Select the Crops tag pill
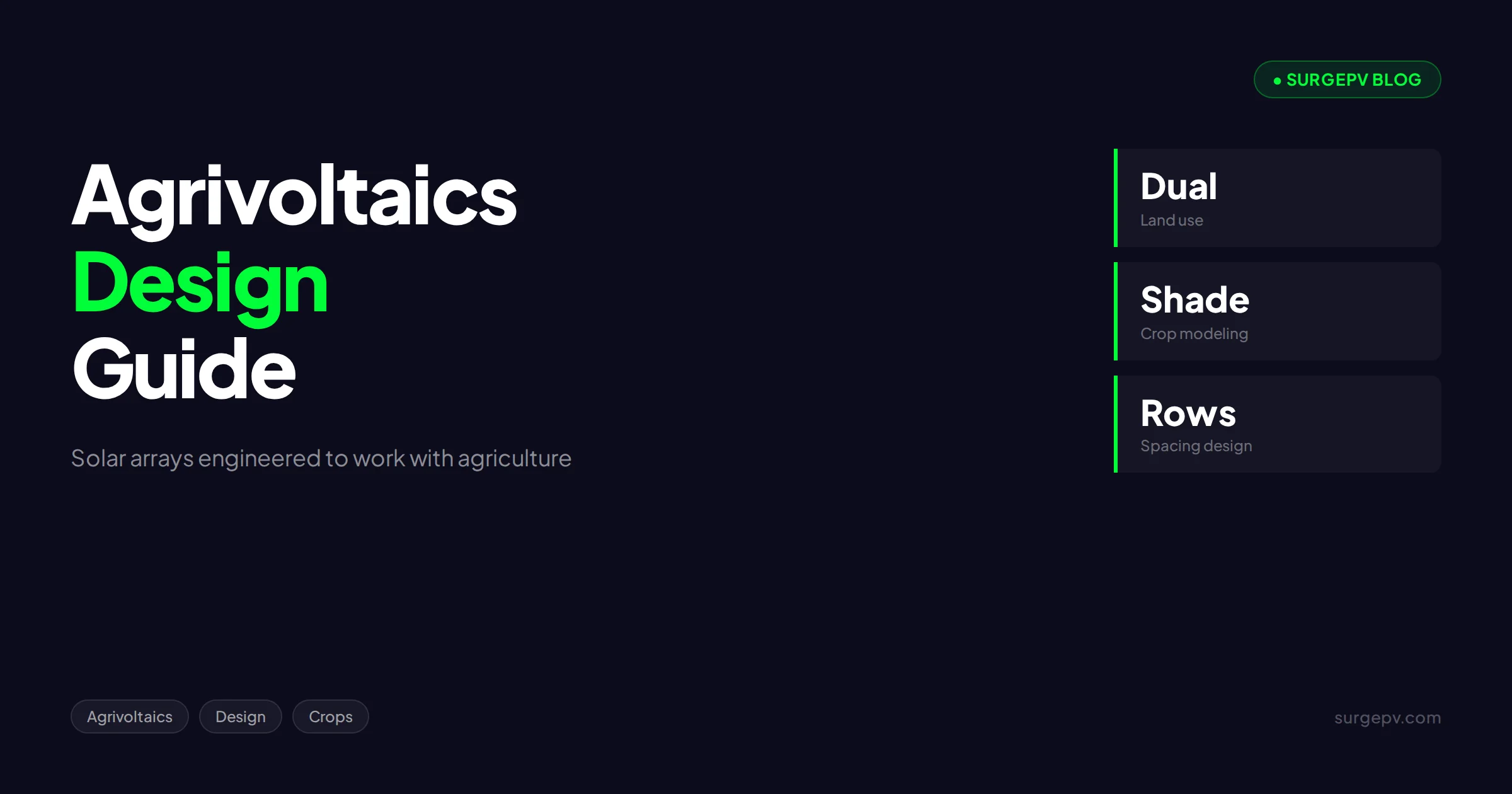Image resolution: width=1512 pixels, height=794 pixels. 331,716
